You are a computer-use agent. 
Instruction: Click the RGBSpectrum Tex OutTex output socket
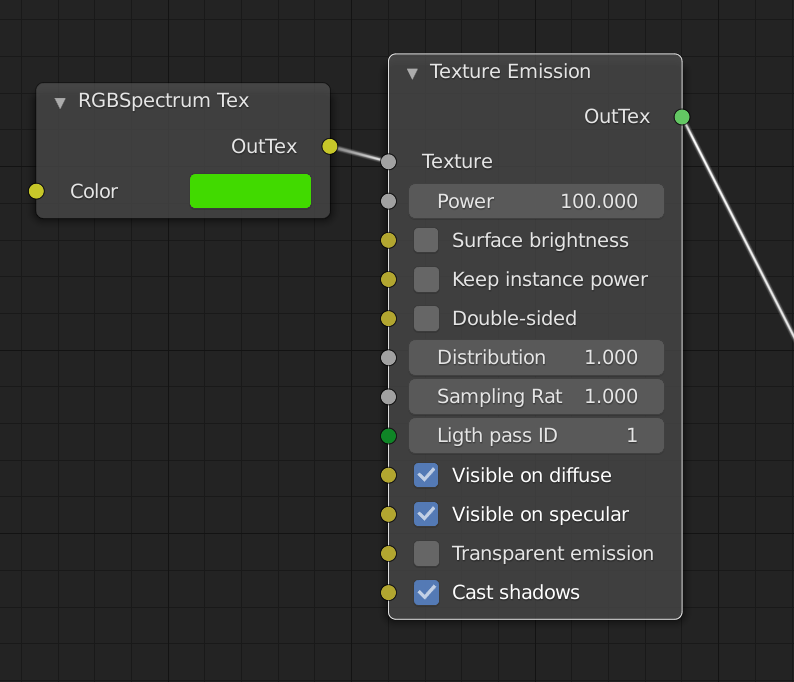pyautogui.click(x=330, y=147)
